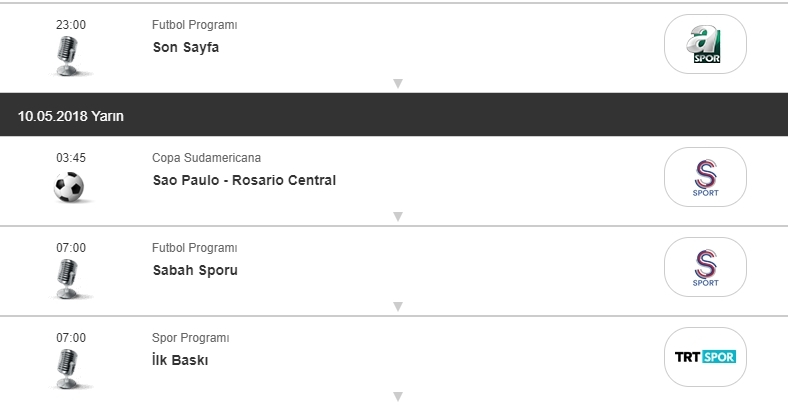Click S Sport logo for Sao Paulo match
The width and height of the screenshot is (788, 405).
tap(705, 177)
